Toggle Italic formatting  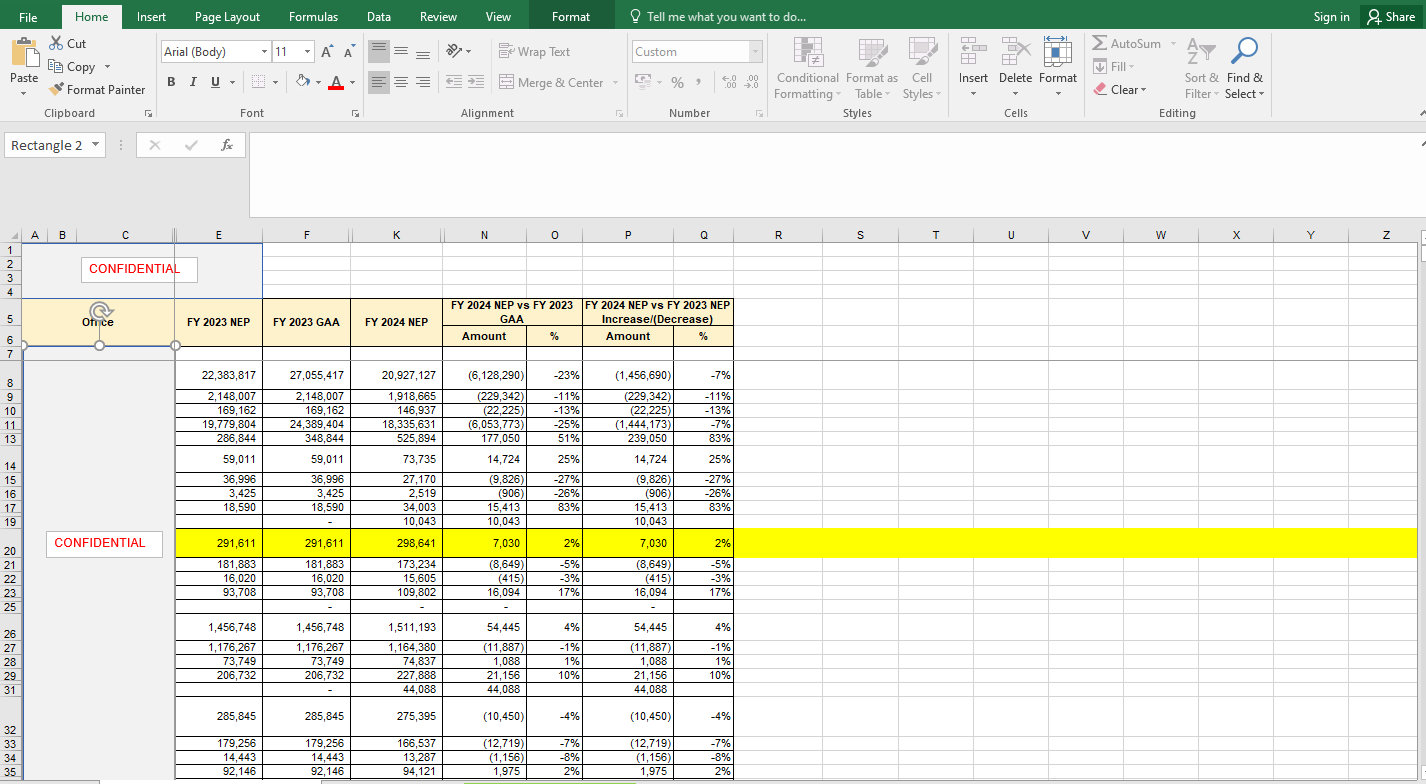click(x=194, y=83)
